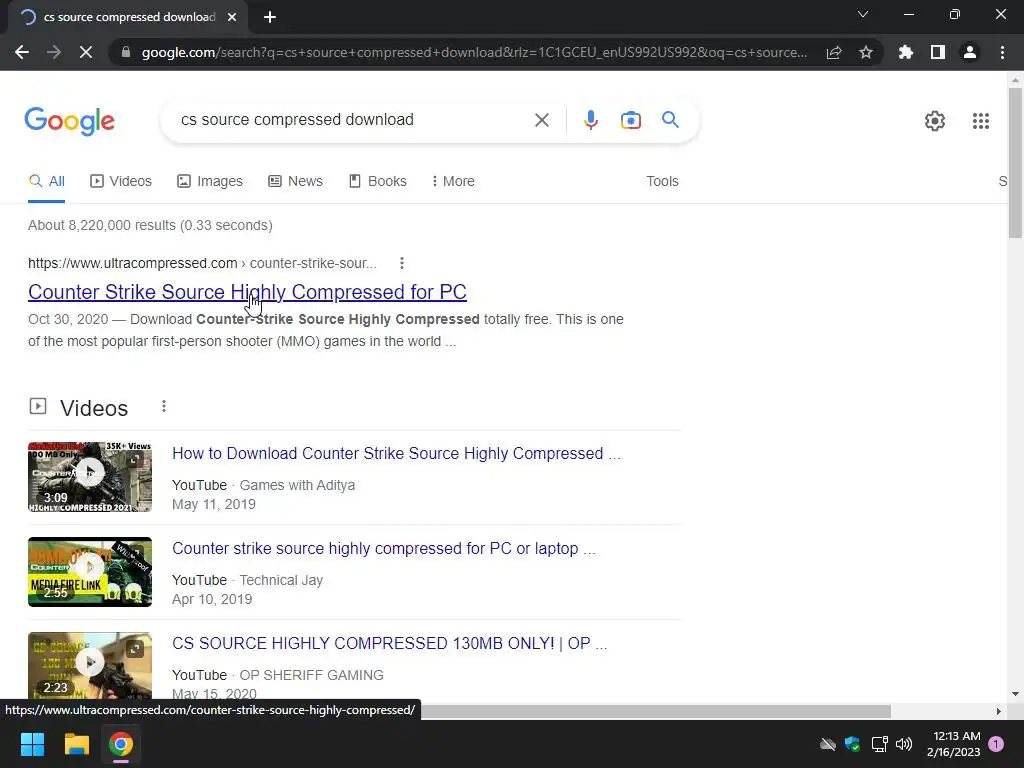This screenshot has height=768, width=1024.
Task: Expand the More search categories menu
Action: pyautogui.click(x=453, y=182)
